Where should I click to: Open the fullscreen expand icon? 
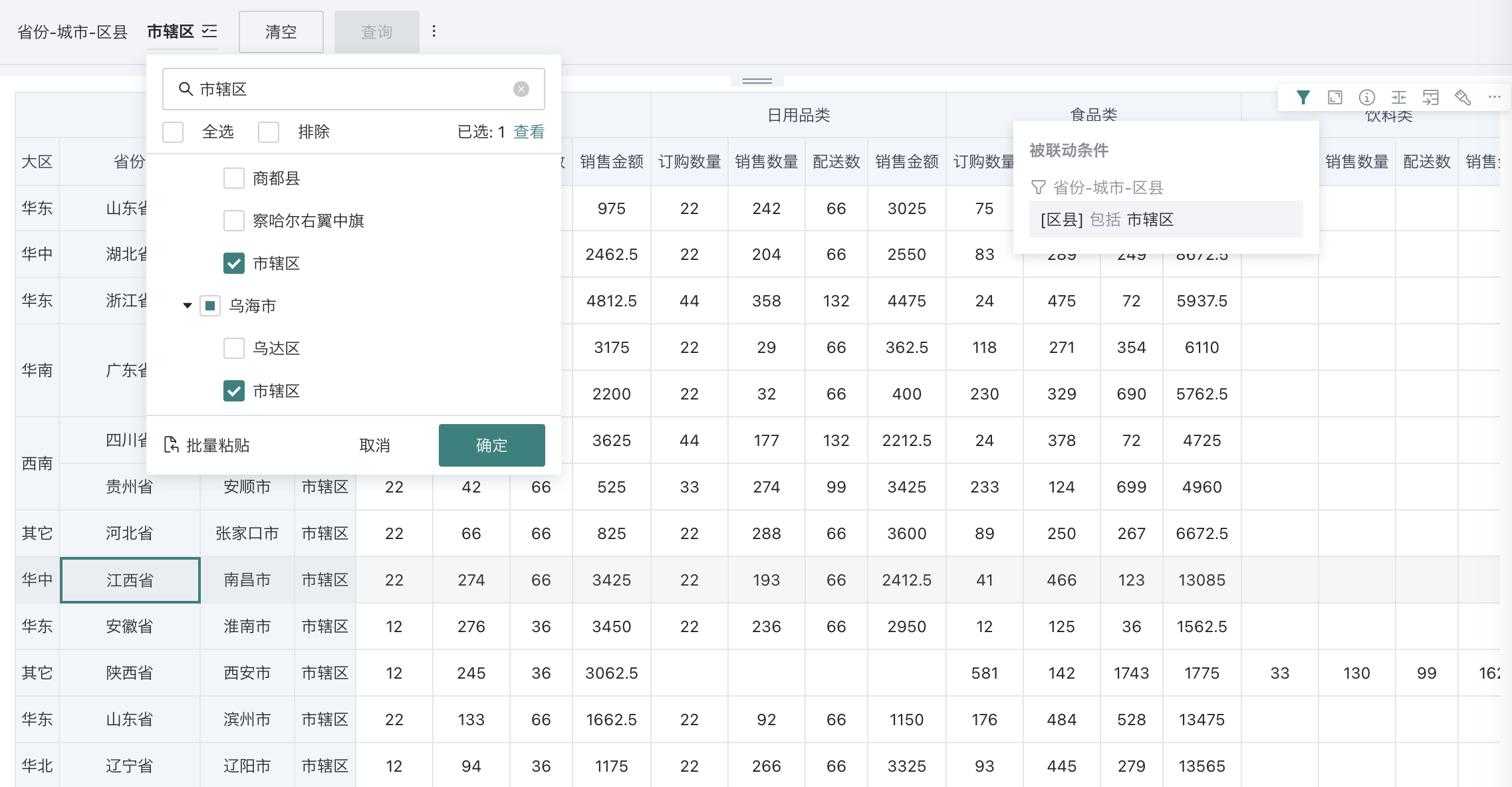[x=1334, y=98]
